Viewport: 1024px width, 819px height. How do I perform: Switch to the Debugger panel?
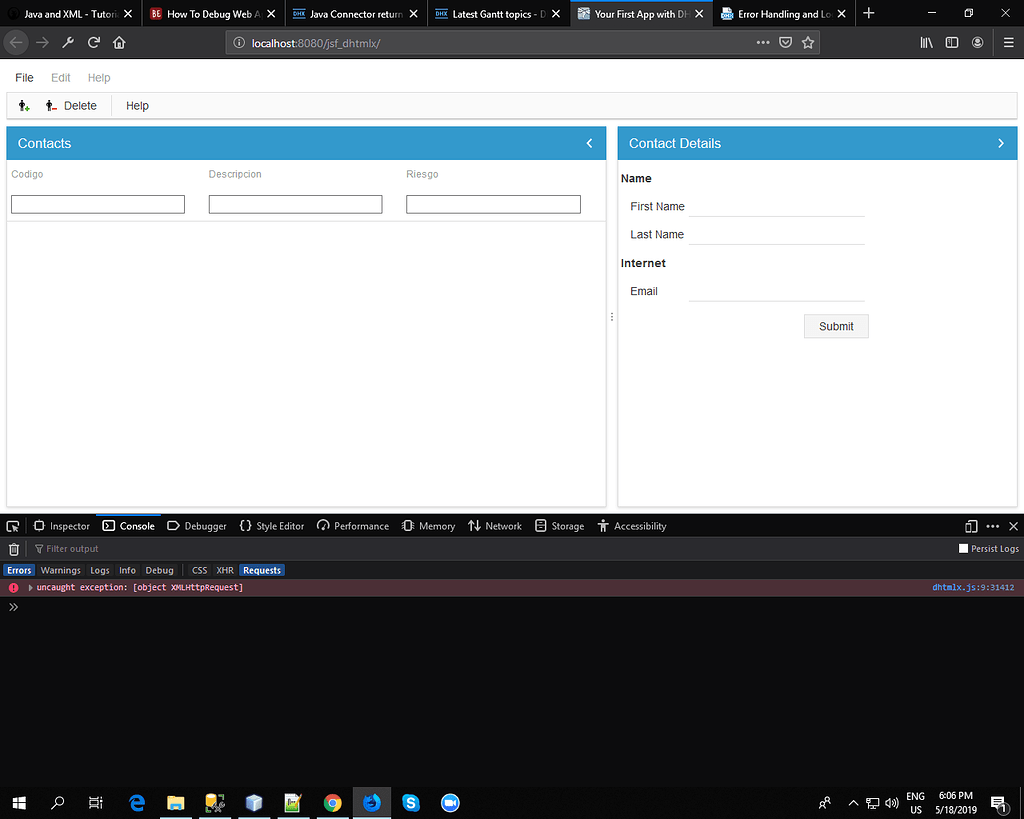pyautogui.click(x=196, y=525)
